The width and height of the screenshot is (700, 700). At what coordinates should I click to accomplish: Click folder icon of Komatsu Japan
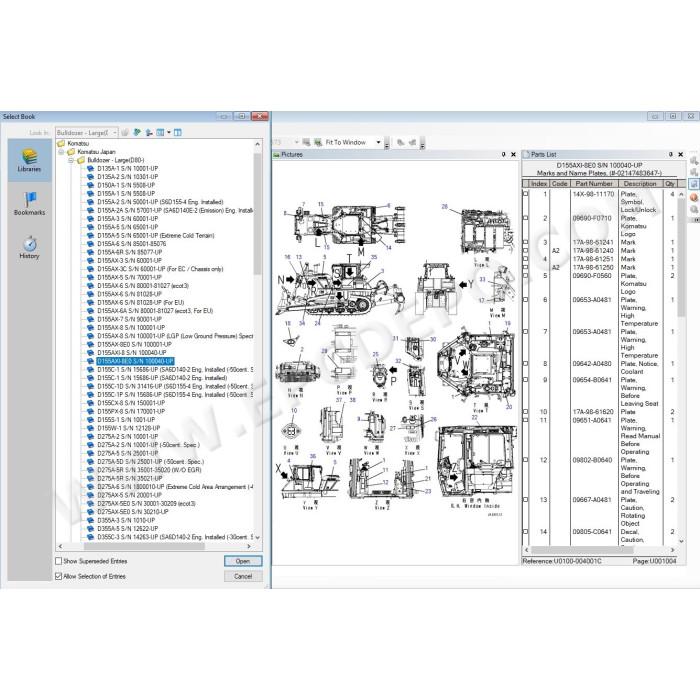click(x=71, y=152)
